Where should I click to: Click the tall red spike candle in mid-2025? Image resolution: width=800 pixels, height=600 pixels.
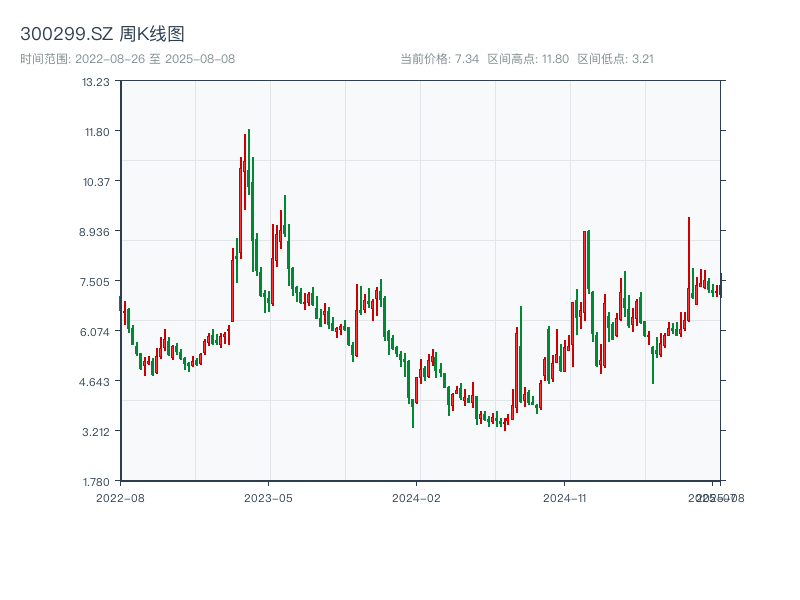(689, 269)
